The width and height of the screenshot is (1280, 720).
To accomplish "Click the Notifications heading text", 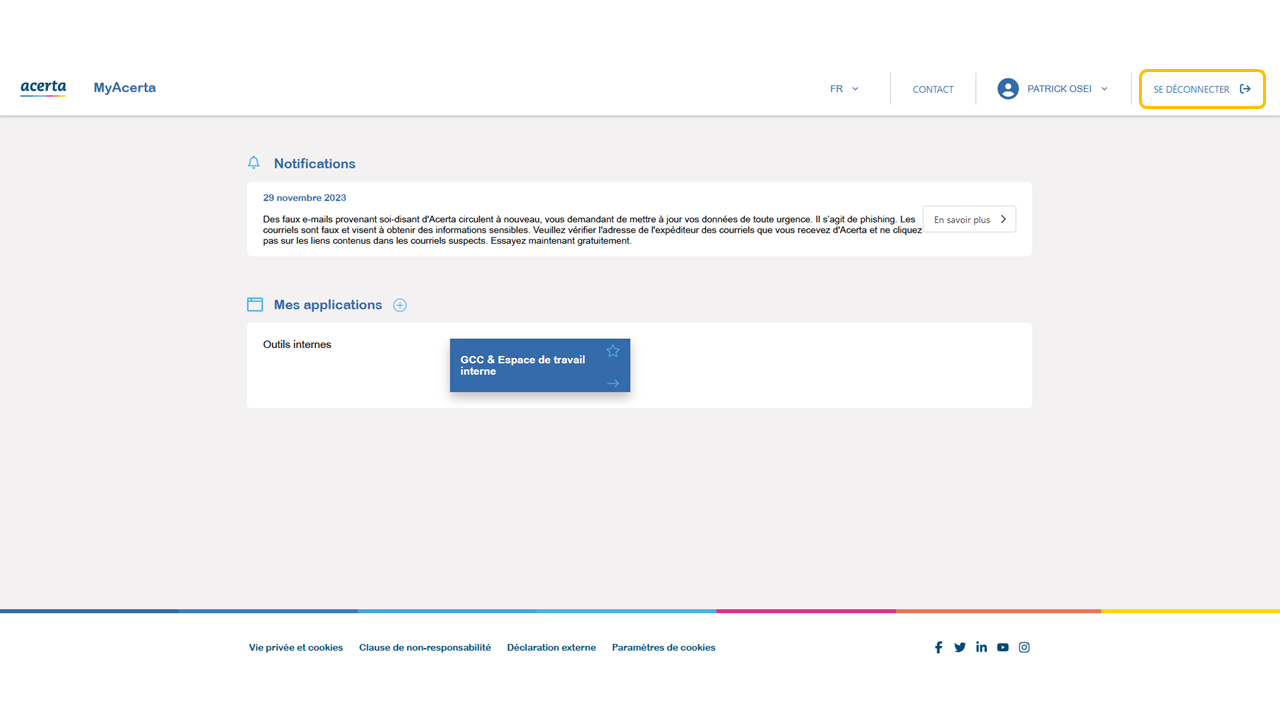I will click(315, 163).
